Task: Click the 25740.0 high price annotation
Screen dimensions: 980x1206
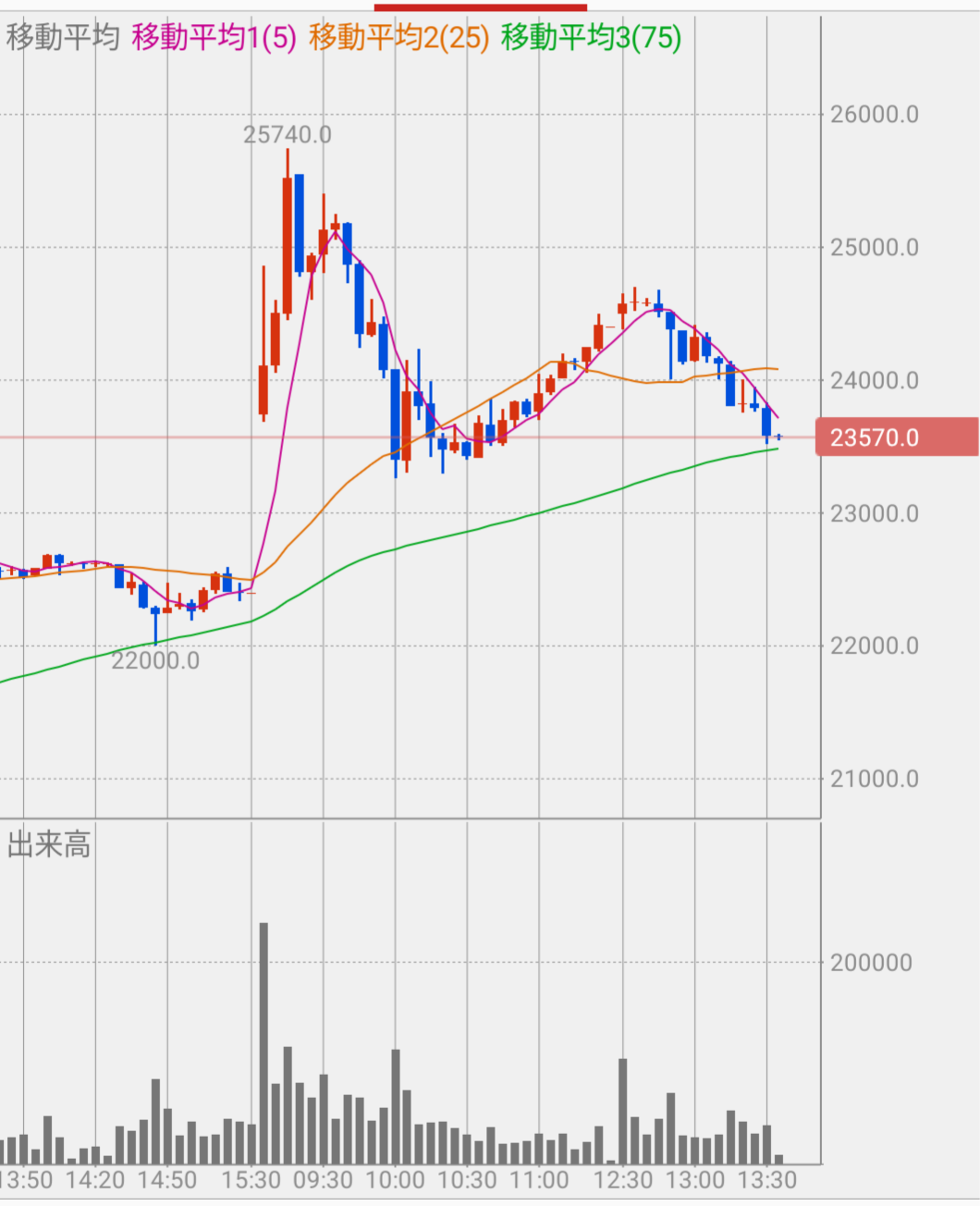Action: [x=287, y=135]
